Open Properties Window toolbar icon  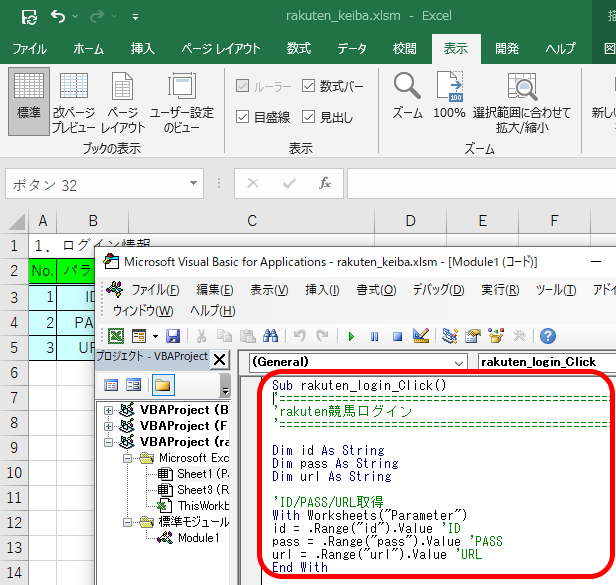473,336
